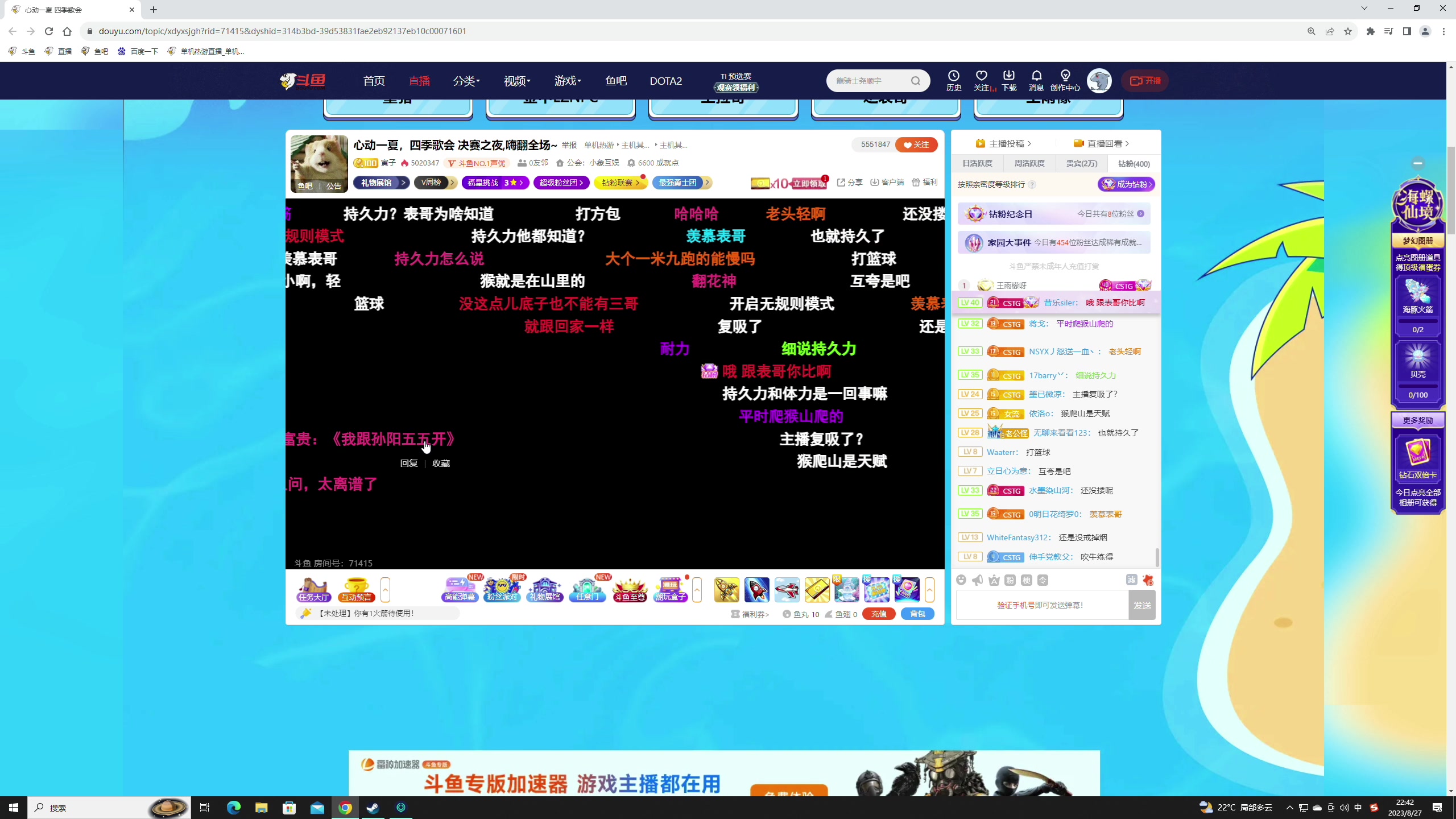This screenshot has width=1456, height=819.
Task: Expand the task icons with first up arrow
Action: pos(385,590)
